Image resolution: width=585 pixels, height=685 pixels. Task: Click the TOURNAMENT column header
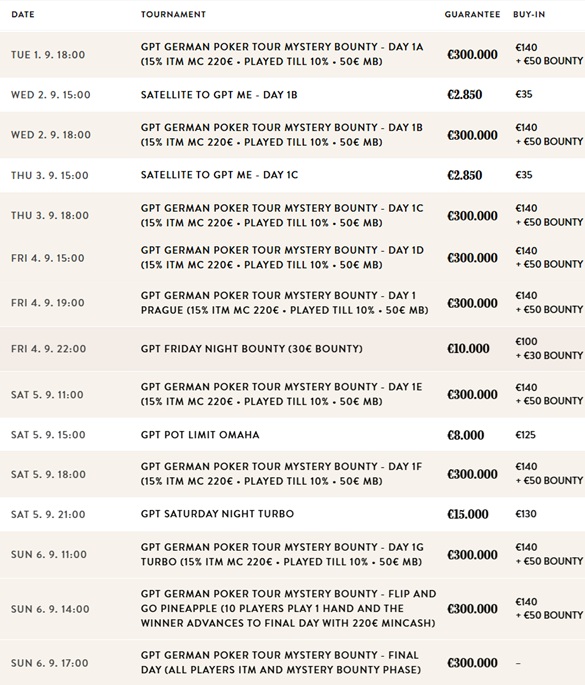pos(173,14)
